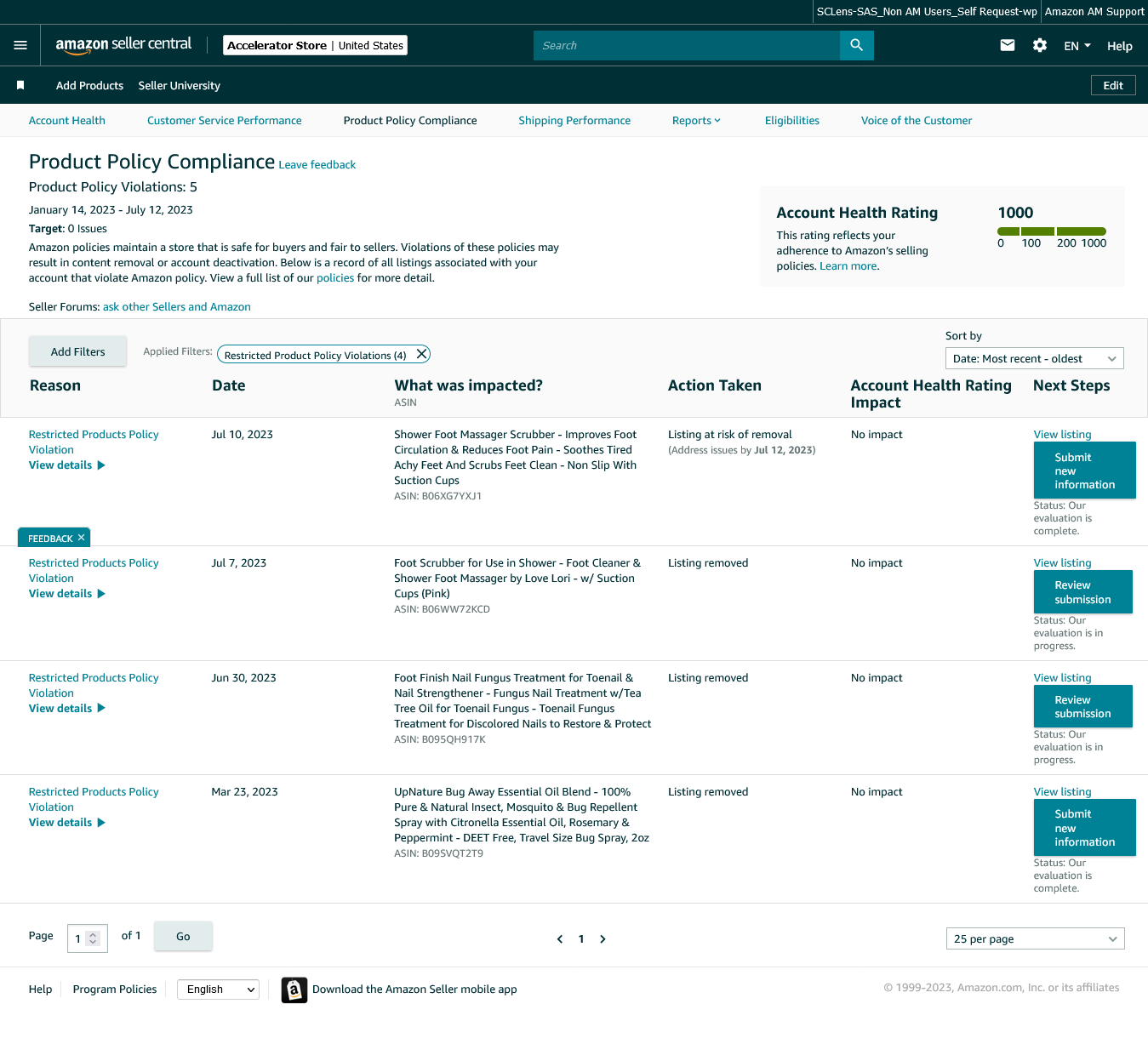
Task: Open the EN language dropdown
Action: 1077,46
